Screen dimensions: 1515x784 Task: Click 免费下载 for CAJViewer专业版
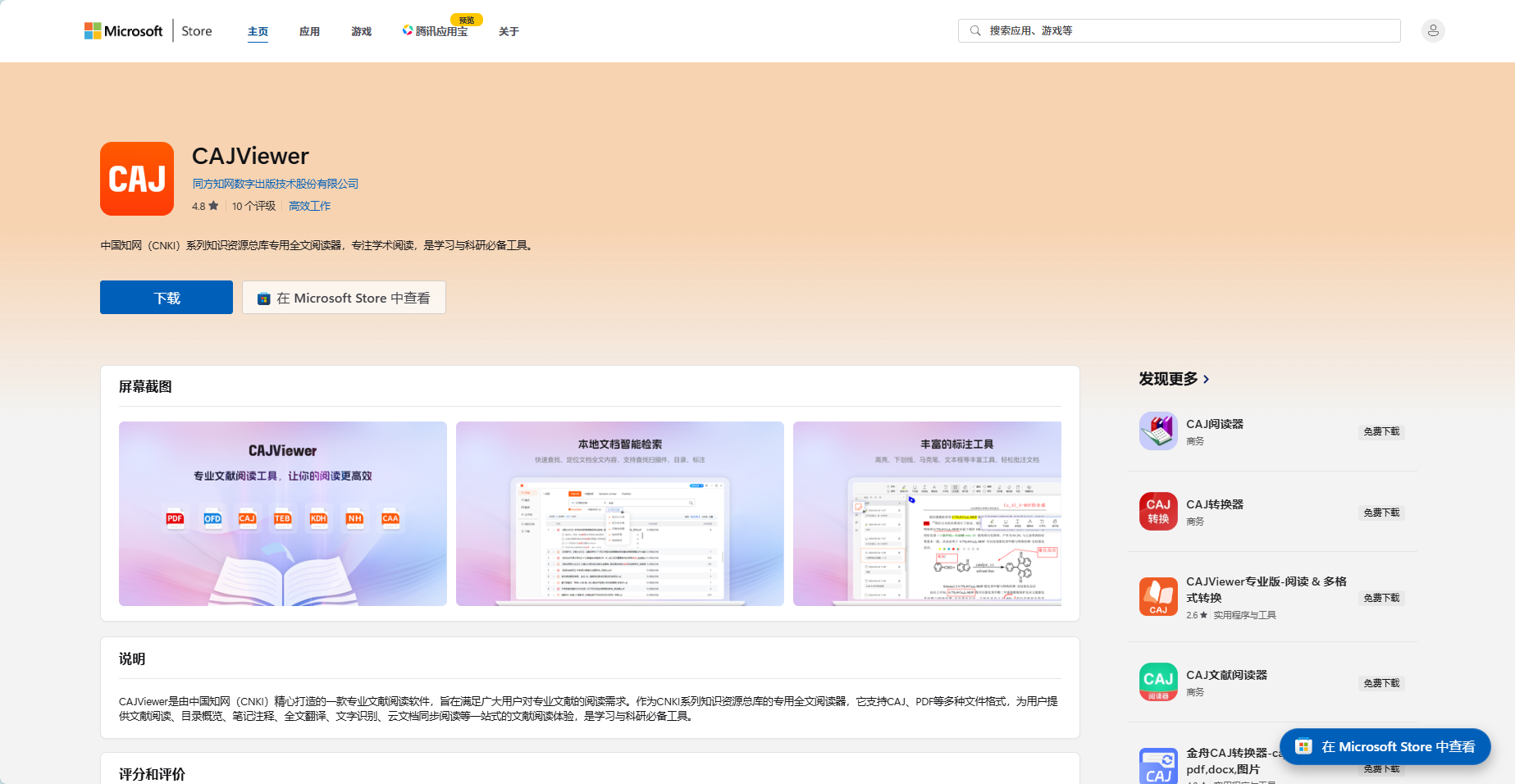[x=1381, y=598]
